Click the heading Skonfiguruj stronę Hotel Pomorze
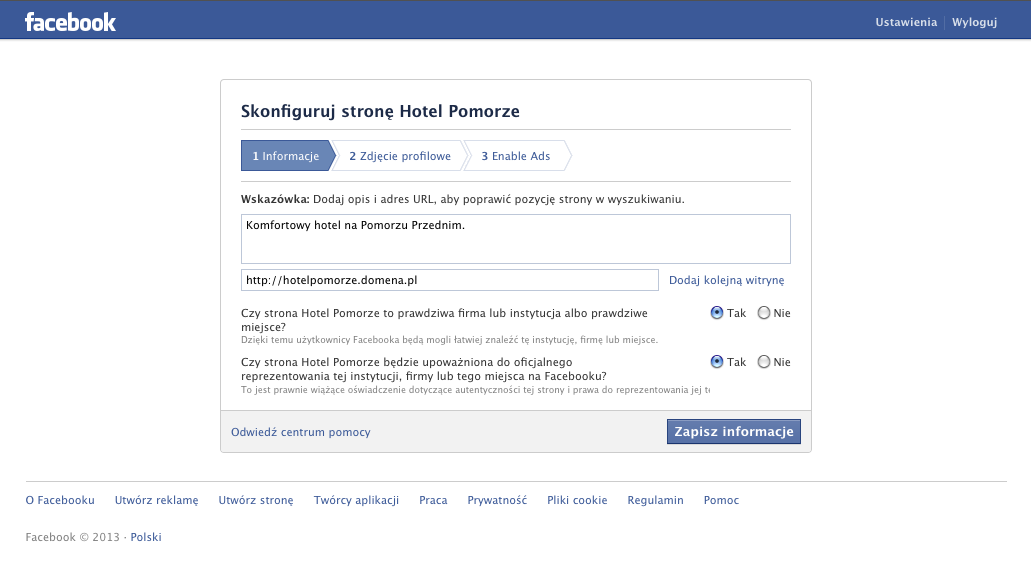The height and width of the screenshot is (575, 1031). (380, 111)
